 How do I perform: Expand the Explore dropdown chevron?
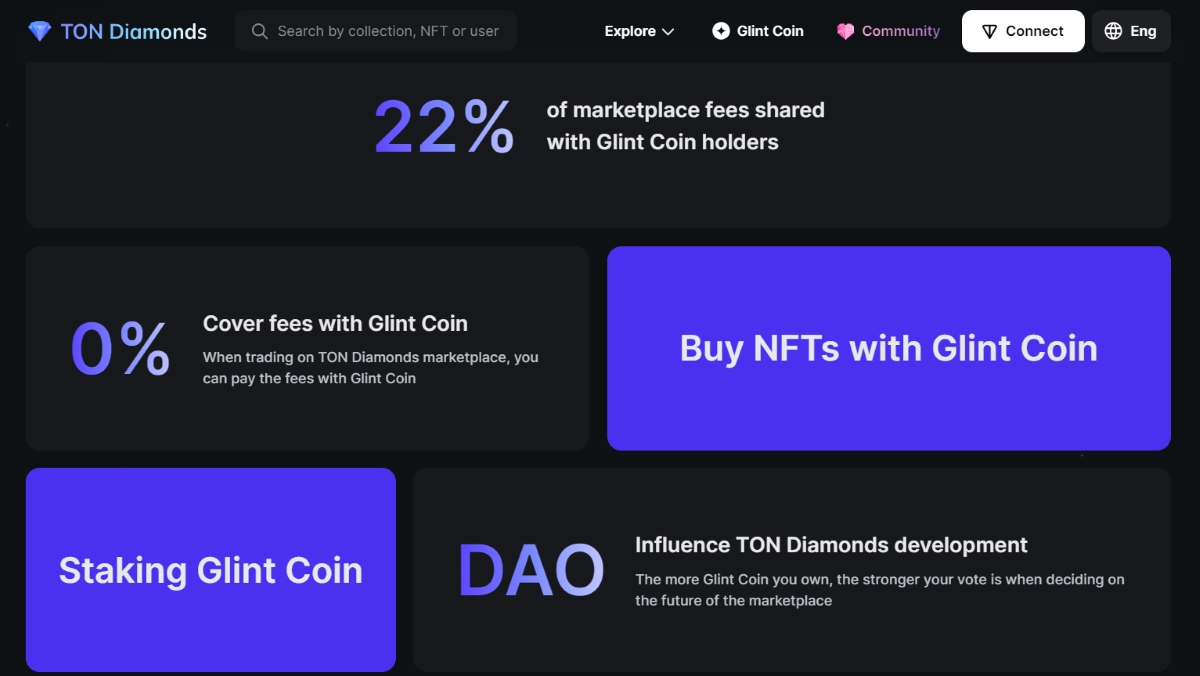coord(668,32)
